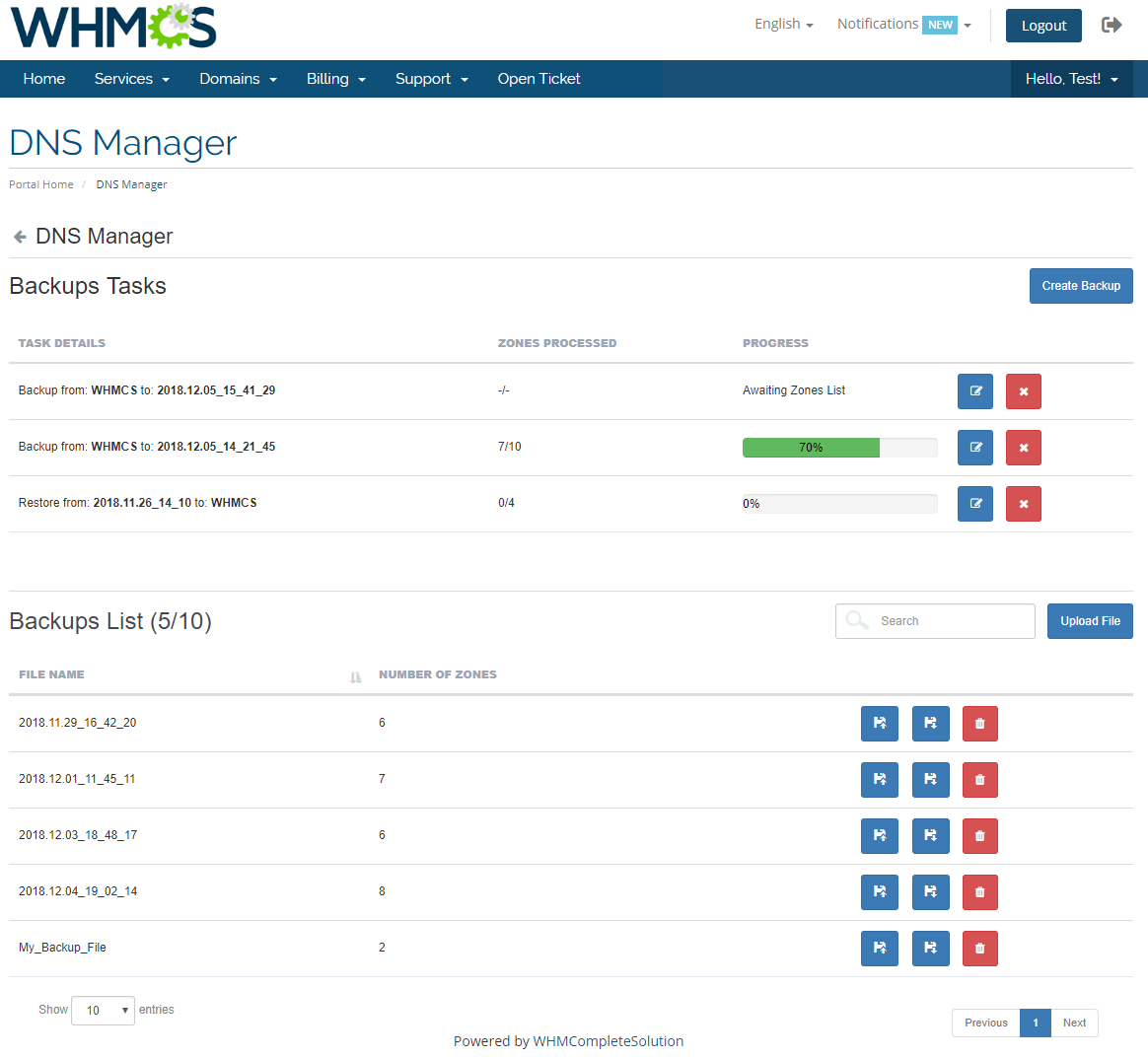Open the Domains menu
The width and height of the screenshot is (1148, 1059).
[x=238, y=79]
